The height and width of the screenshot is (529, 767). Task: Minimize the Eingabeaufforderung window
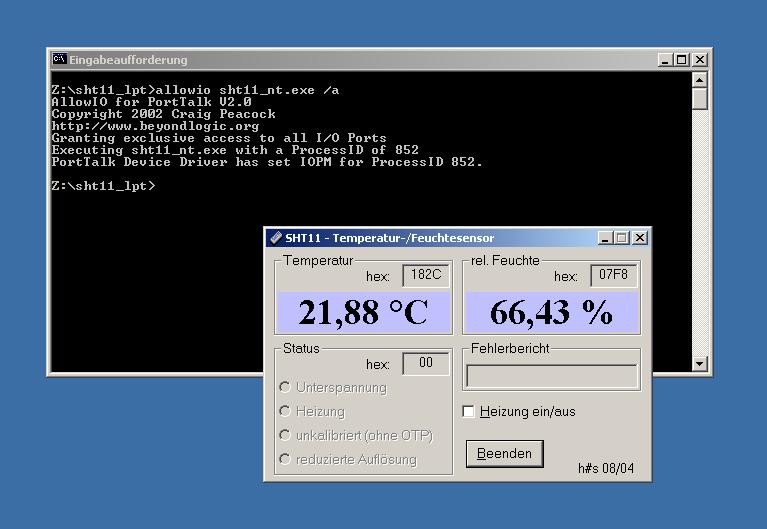pos(664,60)
